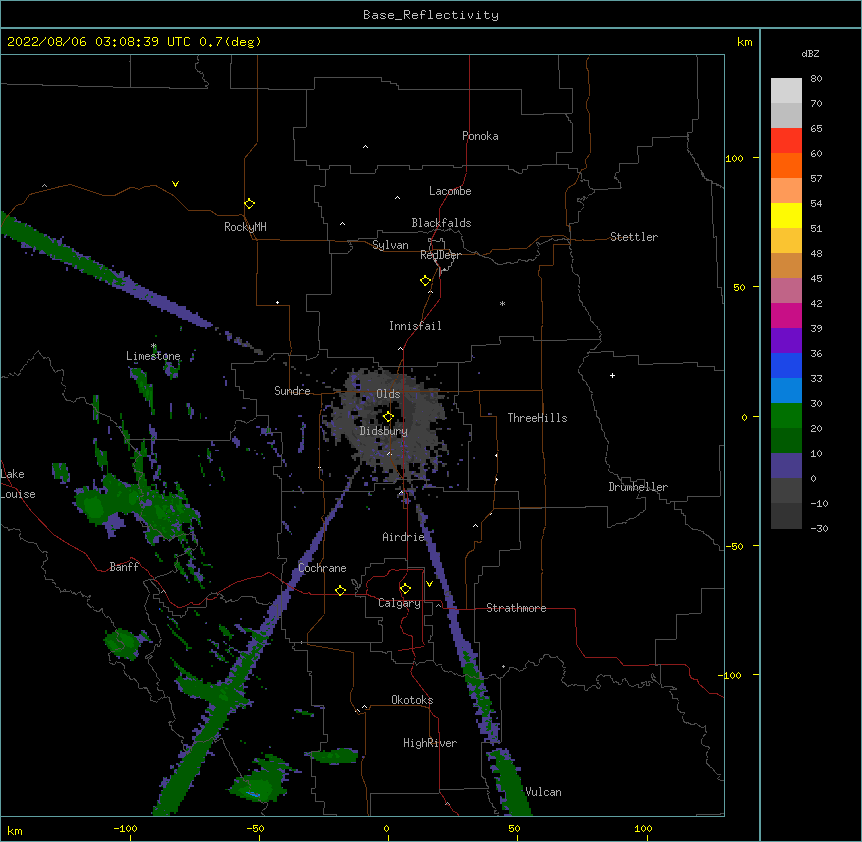
Task: Click the orange 60 dBZ legend band
Action: click(786, 165)
